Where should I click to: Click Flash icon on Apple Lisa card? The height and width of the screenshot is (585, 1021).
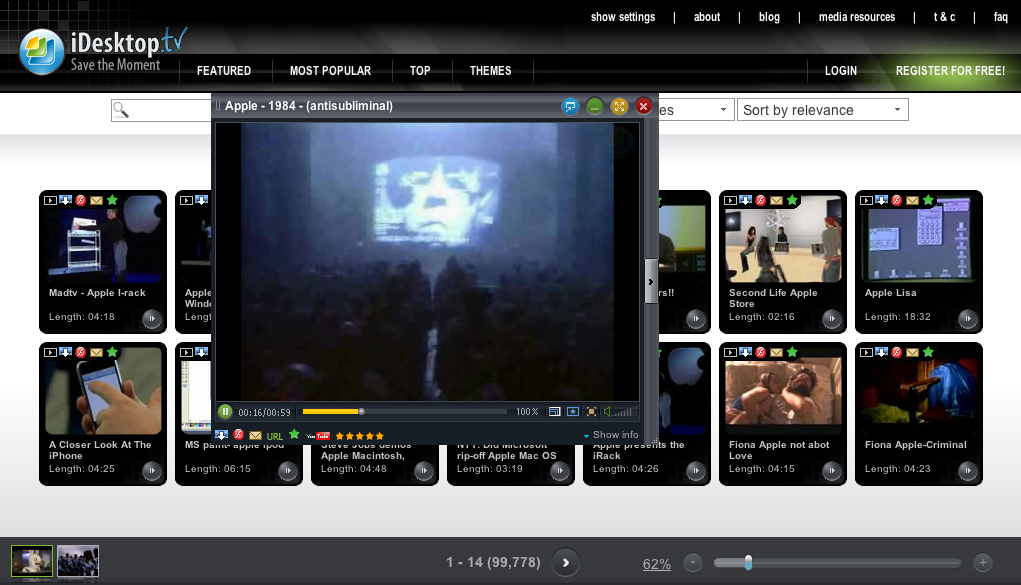[897, 200]
